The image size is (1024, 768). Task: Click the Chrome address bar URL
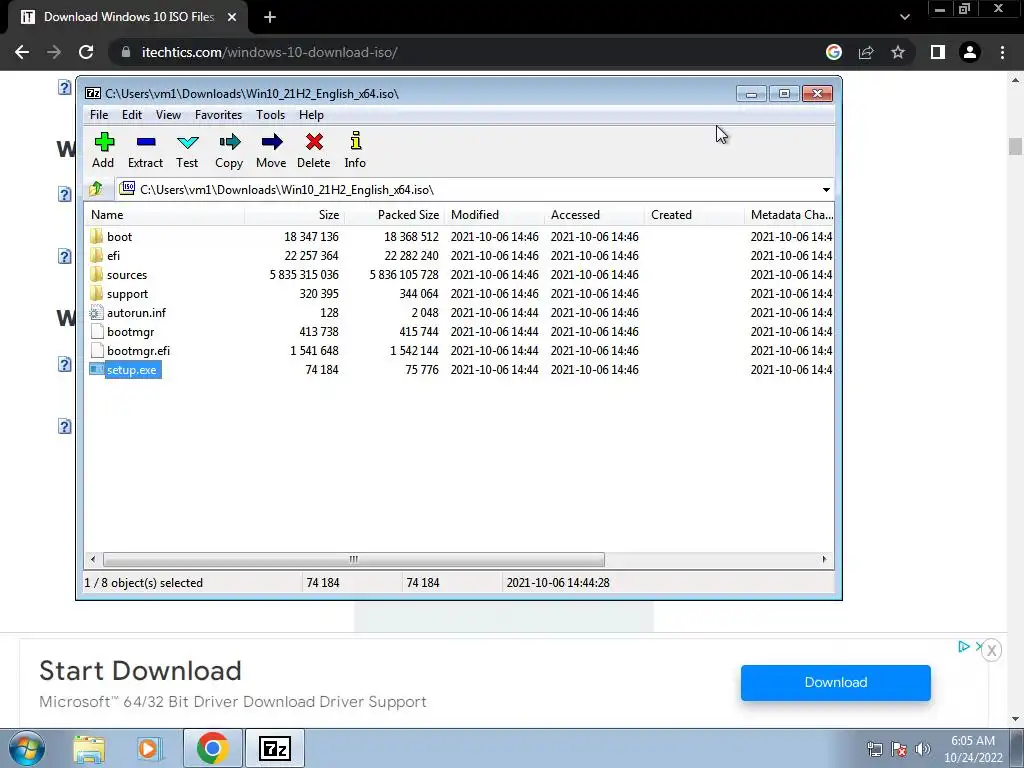point(270,52)
